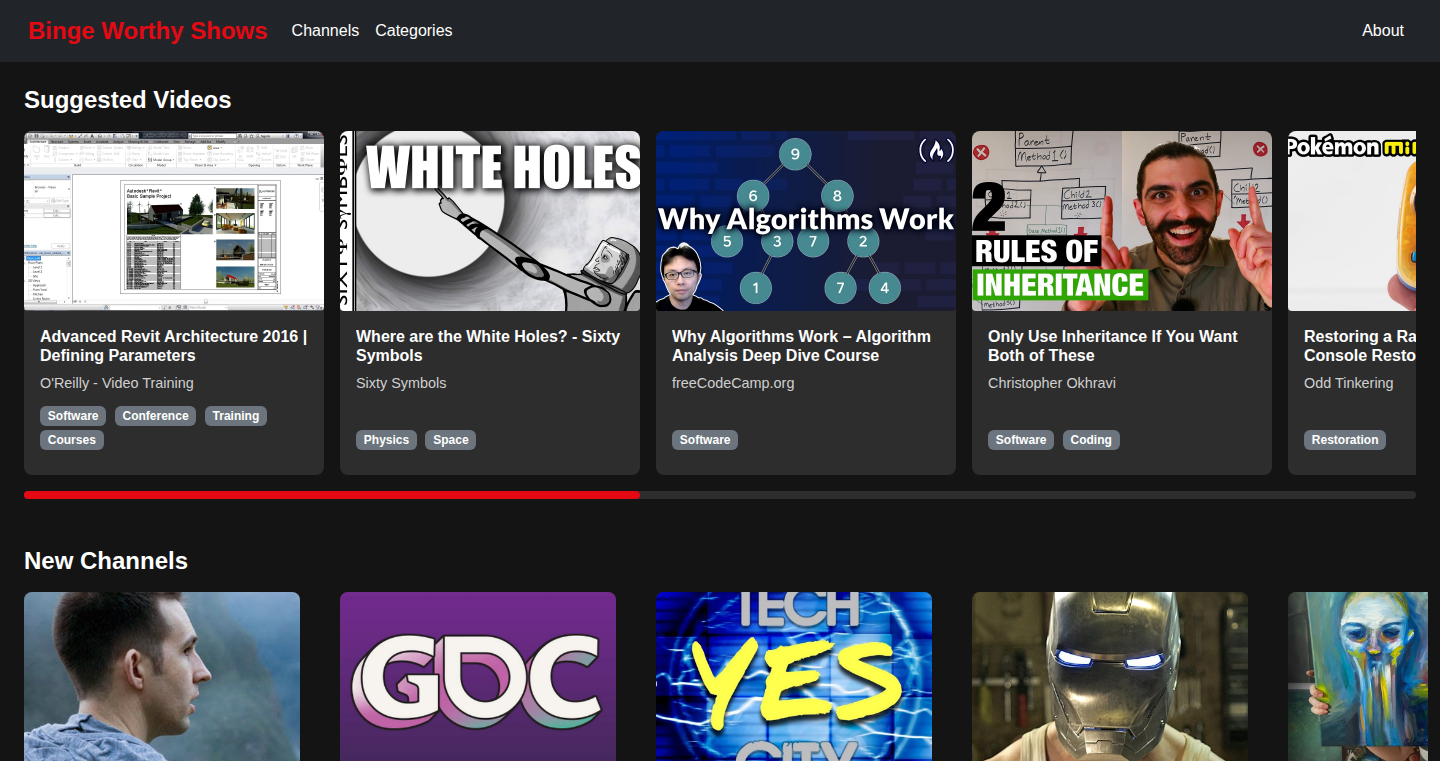Image resolution: width=1440 pixels, height=761 pixels.
Task: Open the Binge Worthy Shows home link
Action: [x=148, y=31]
